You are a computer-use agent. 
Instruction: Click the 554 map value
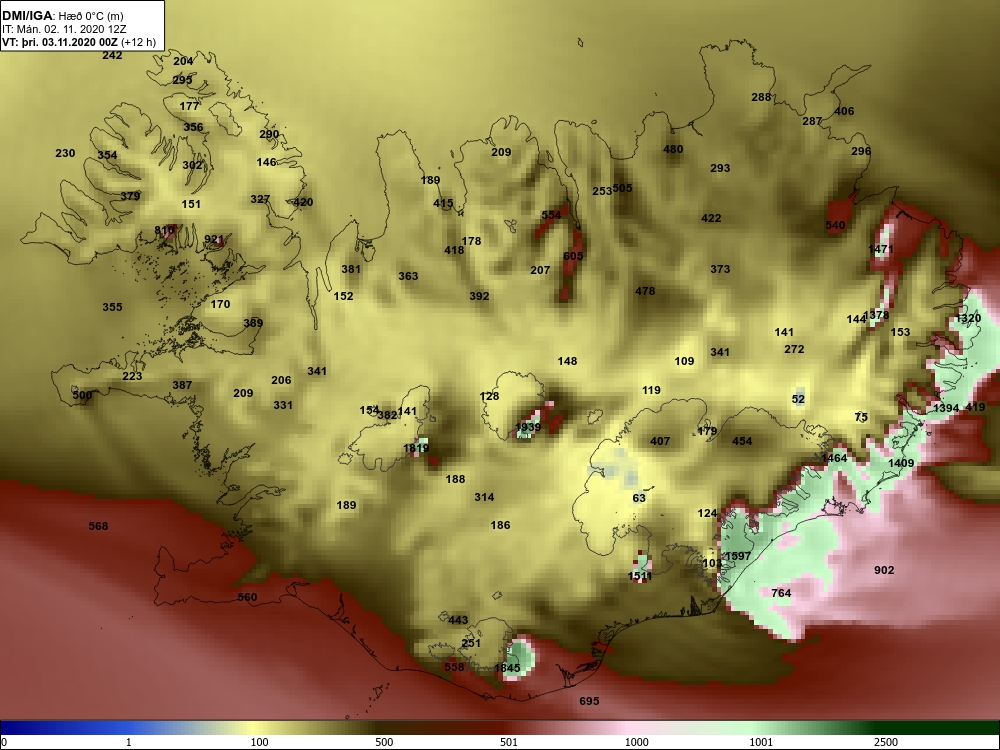point(552,216)
